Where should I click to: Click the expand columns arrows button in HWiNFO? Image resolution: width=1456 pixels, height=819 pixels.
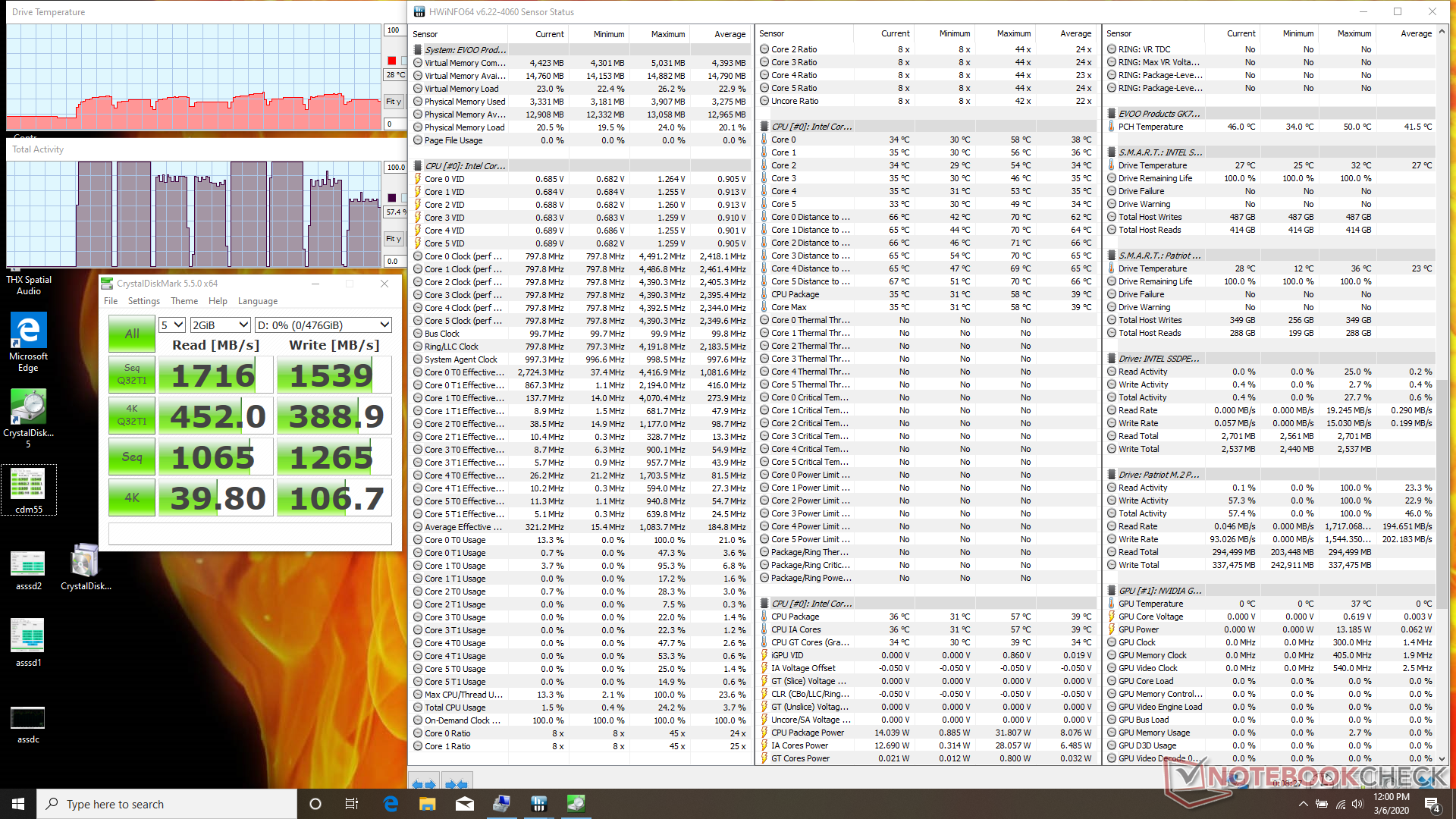click(x=424, y=783)
